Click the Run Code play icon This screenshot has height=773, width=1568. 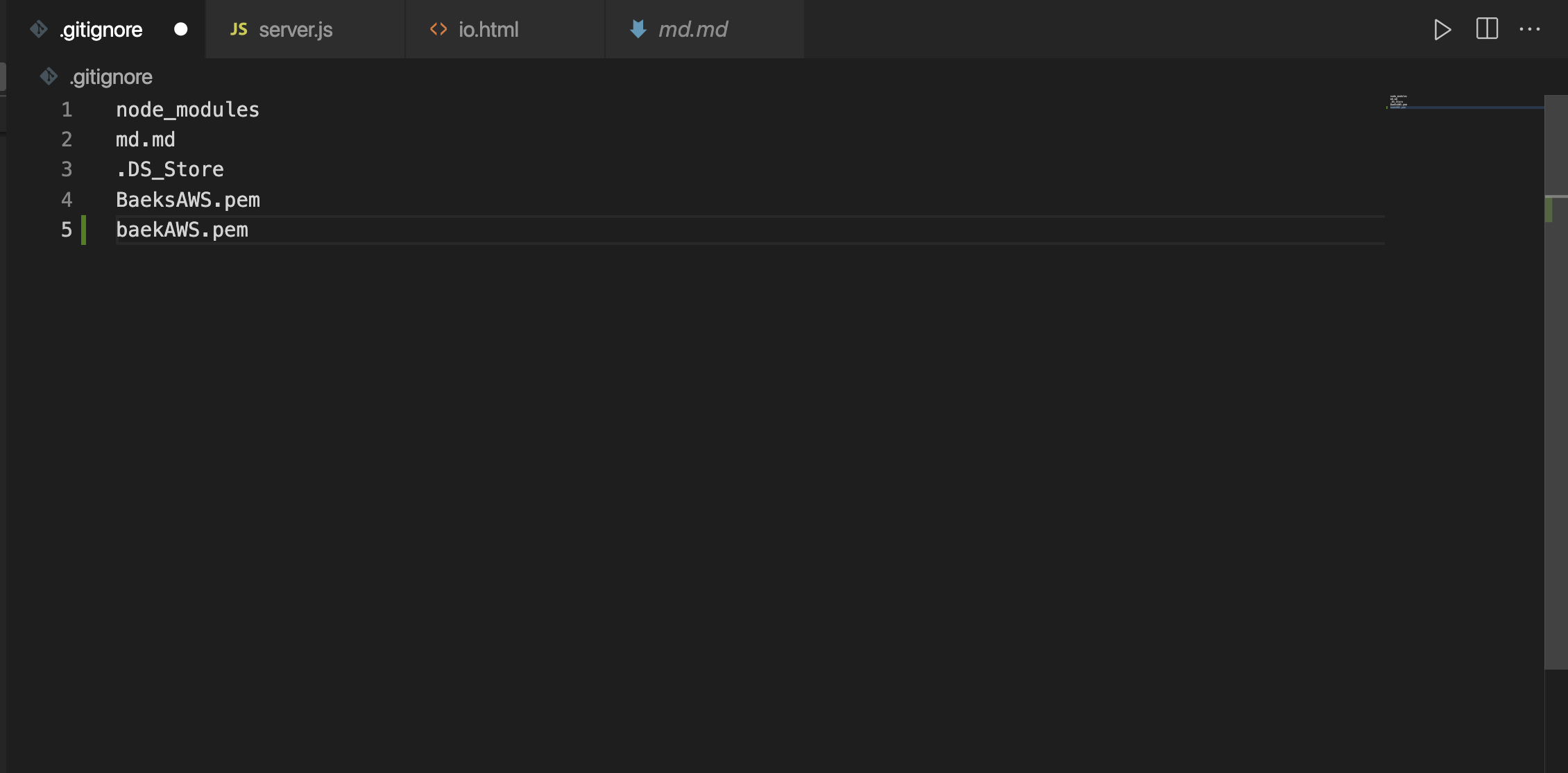[1442, 29]
